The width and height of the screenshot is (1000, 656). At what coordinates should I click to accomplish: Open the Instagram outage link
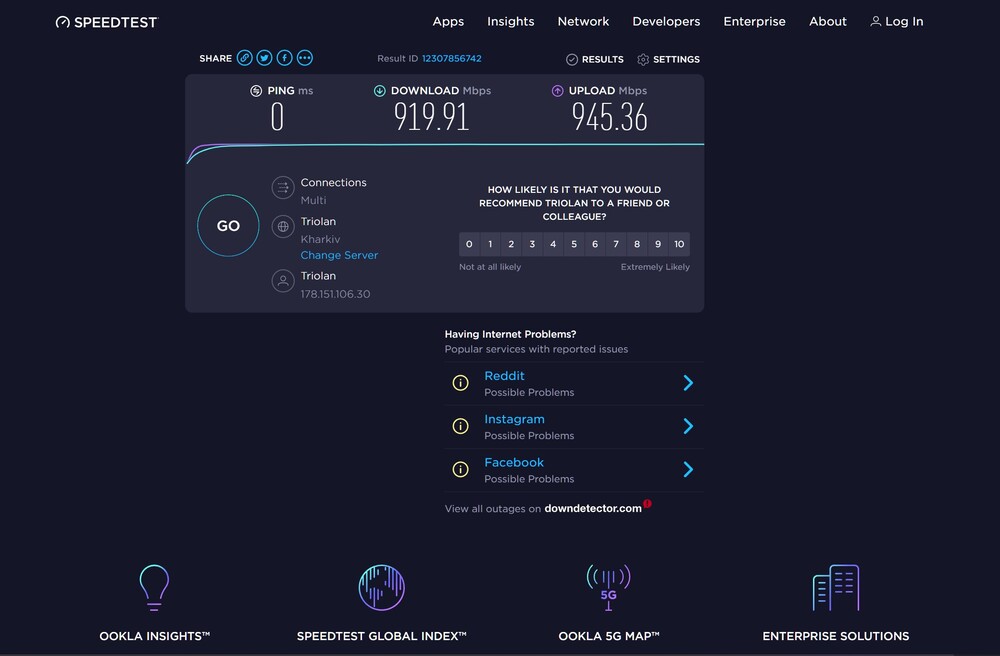tap(515, 419)
